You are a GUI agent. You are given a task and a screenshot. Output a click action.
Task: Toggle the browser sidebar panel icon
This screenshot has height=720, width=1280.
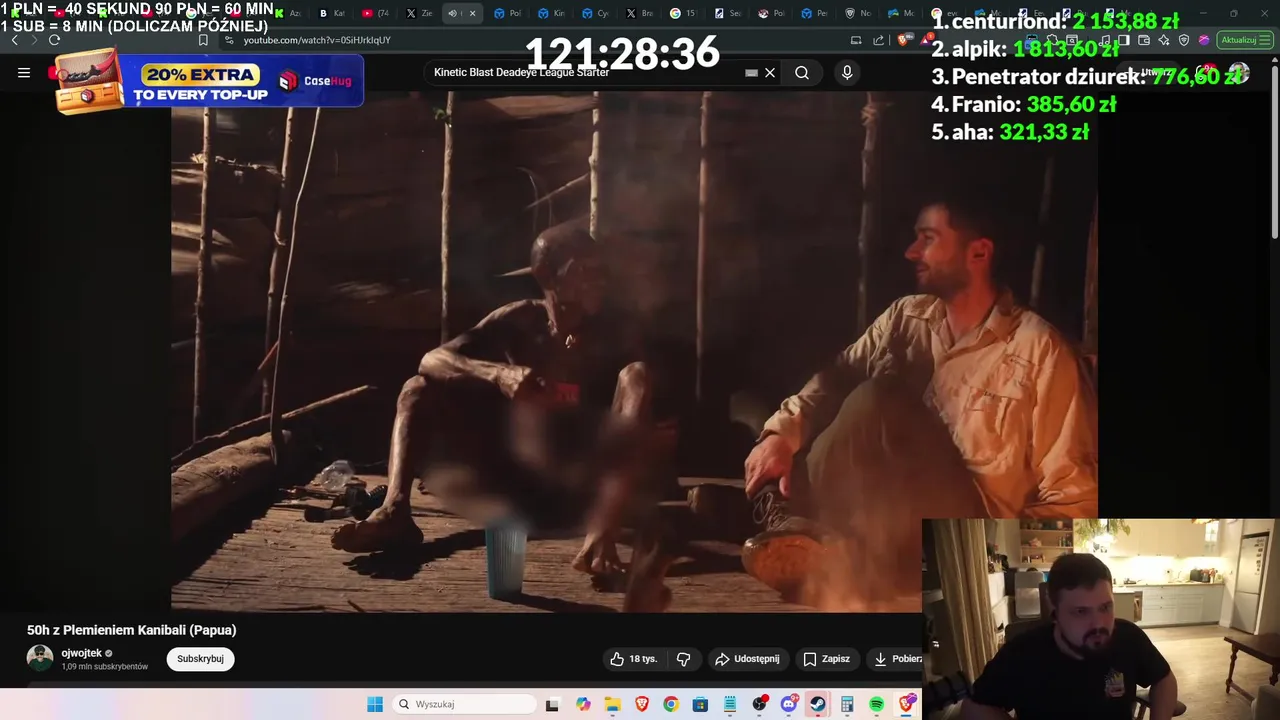(x=1124, y=40)
